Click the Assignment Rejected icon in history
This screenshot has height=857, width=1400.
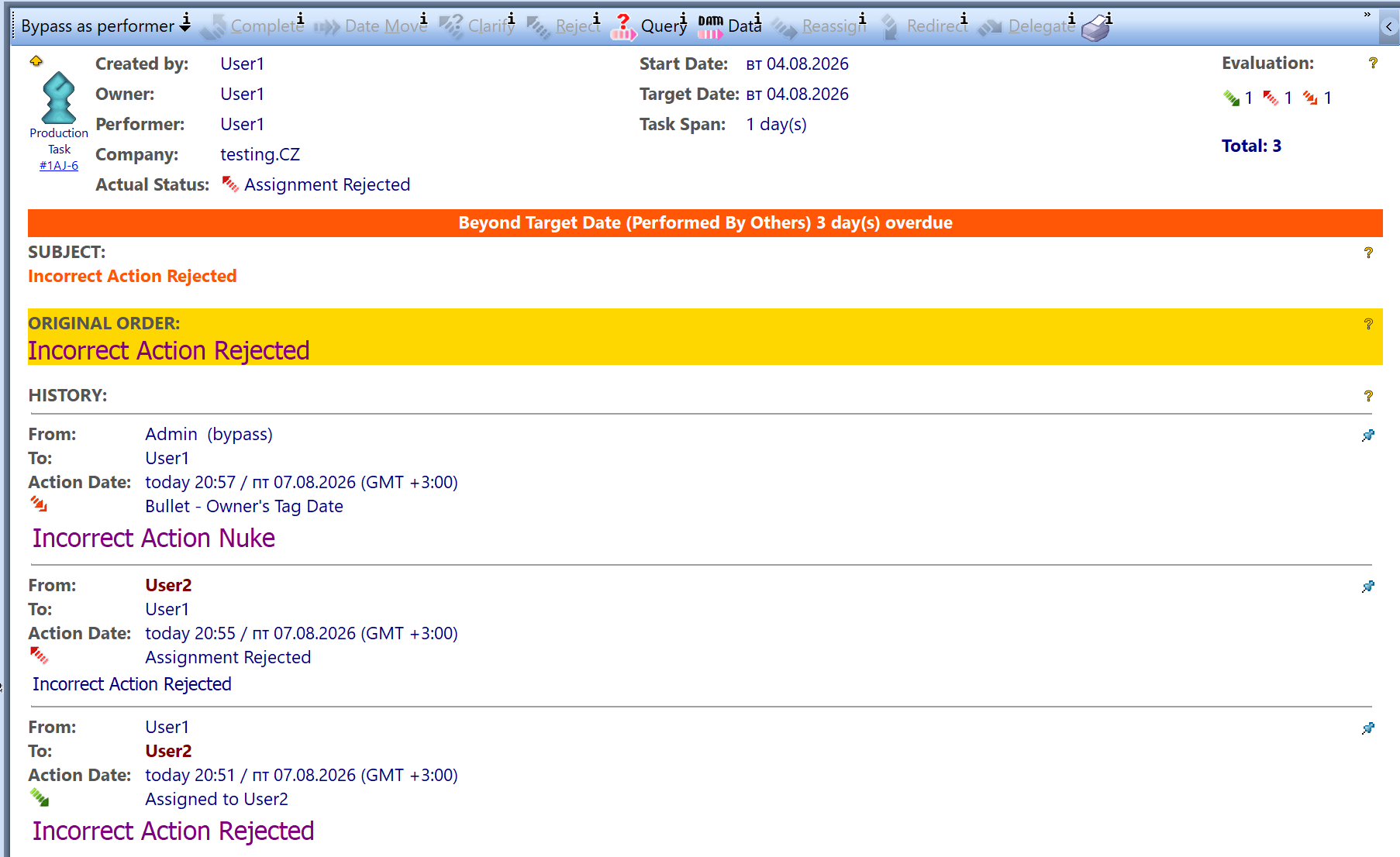(x=39, y=656)
